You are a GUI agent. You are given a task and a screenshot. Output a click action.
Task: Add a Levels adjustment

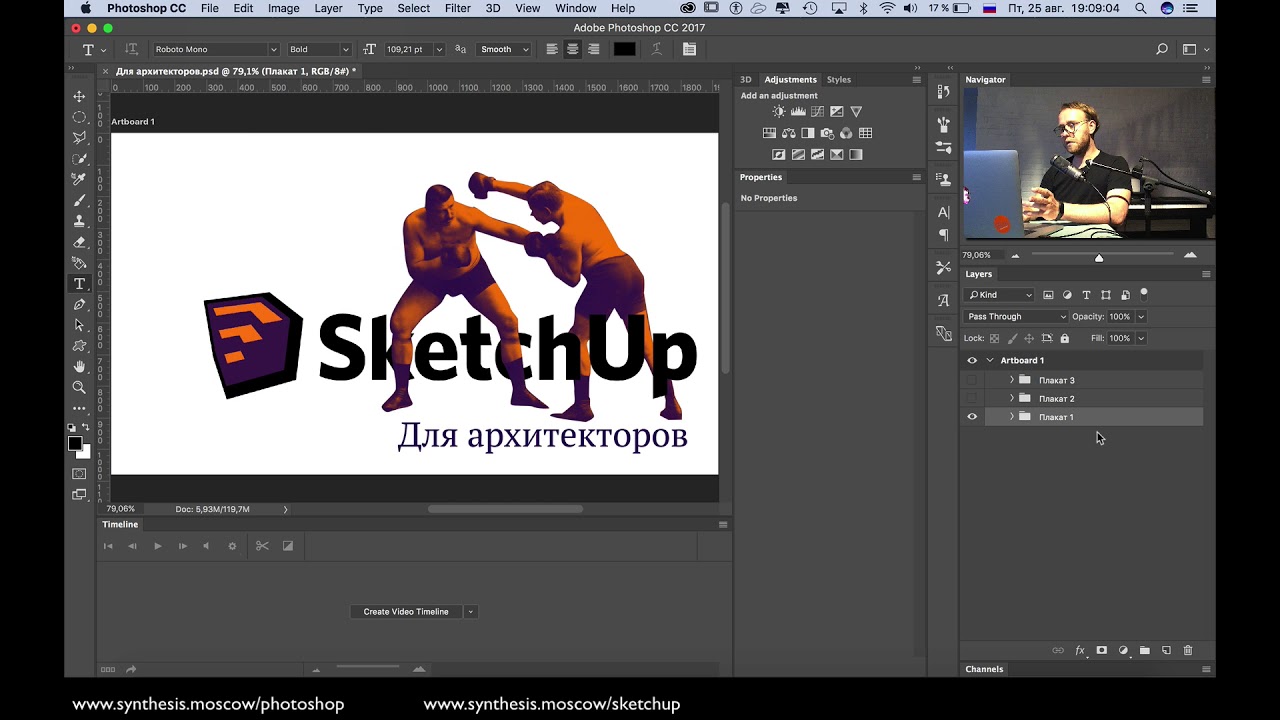[x=798, y=112]
